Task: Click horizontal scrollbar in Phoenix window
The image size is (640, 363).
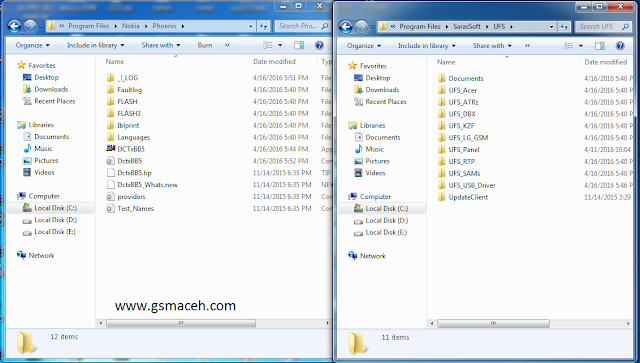Action: click(181, 323)
